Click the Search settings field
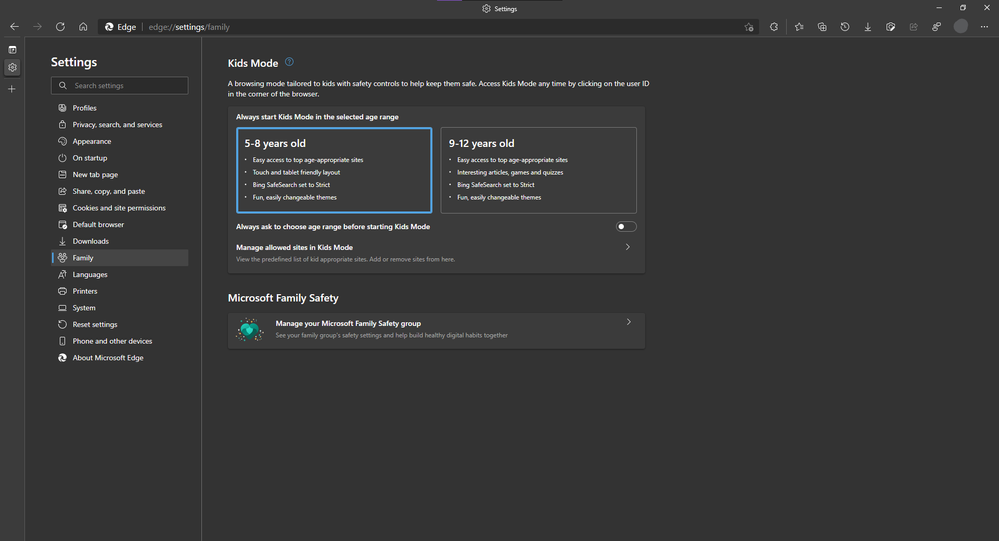This screenshot has height=541, width=999. [120, 85]
